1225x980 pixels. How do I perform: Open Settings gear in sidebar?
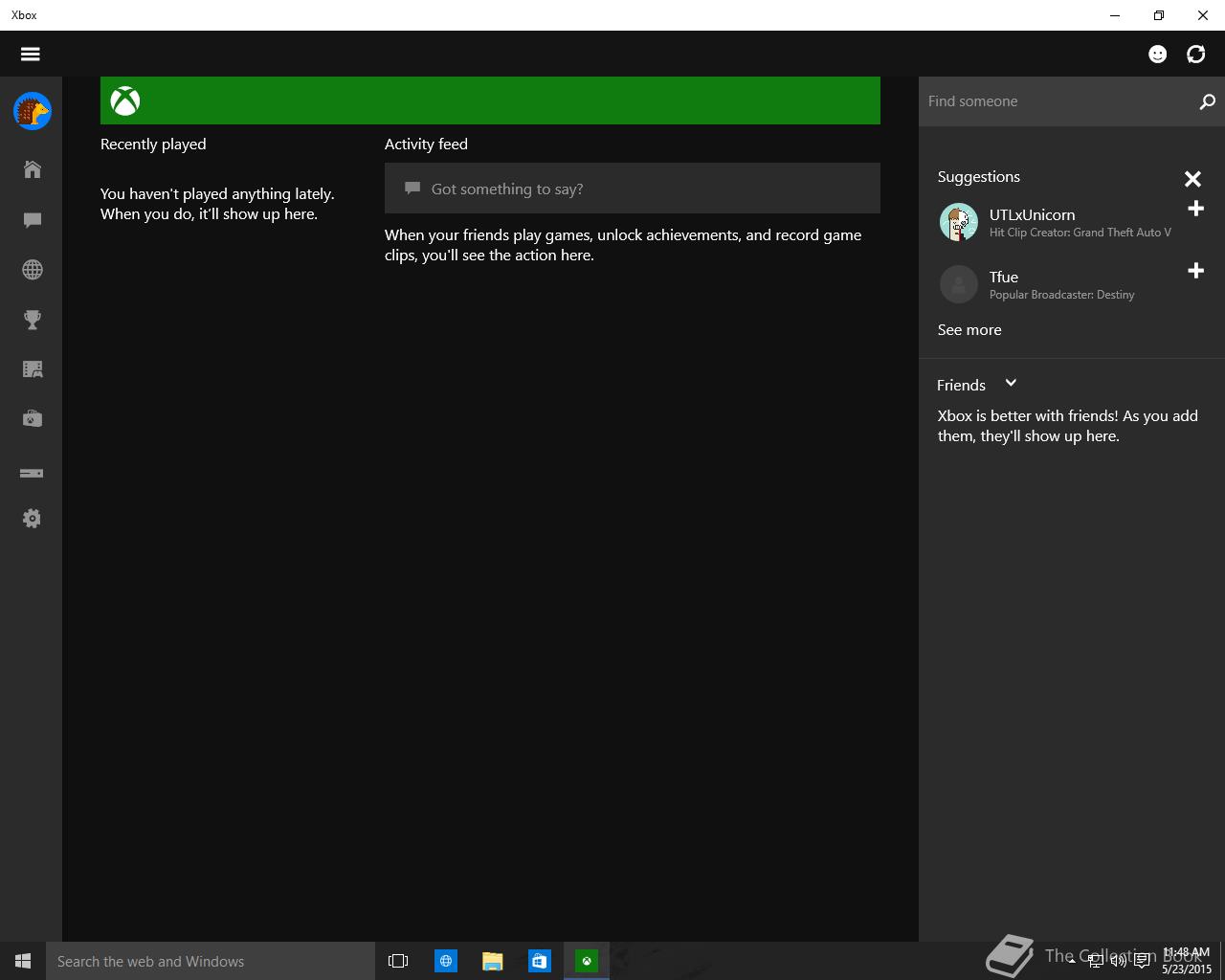pos(32,519)
